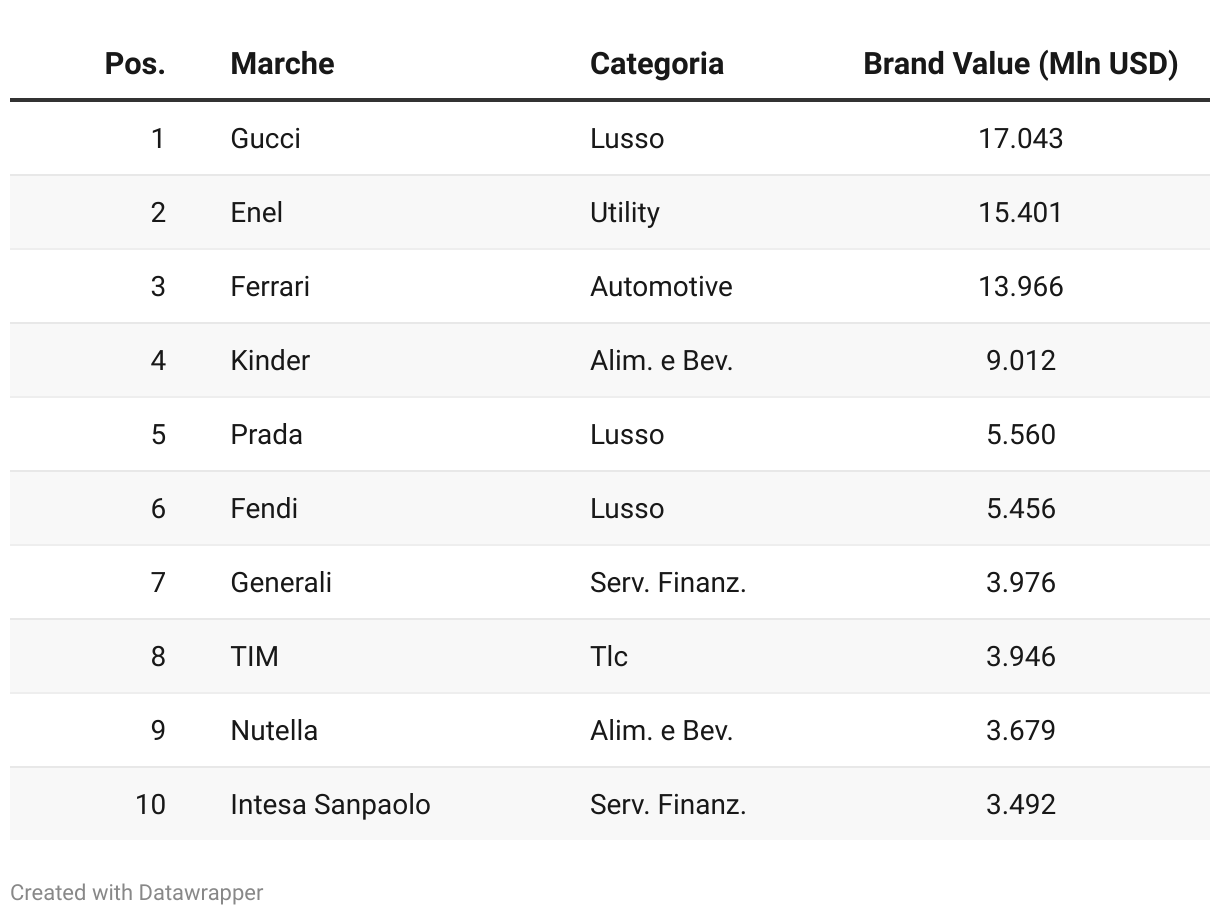Select the Automotive category cell
Screen dimensions: 1220x916
[x=661, y=286]
